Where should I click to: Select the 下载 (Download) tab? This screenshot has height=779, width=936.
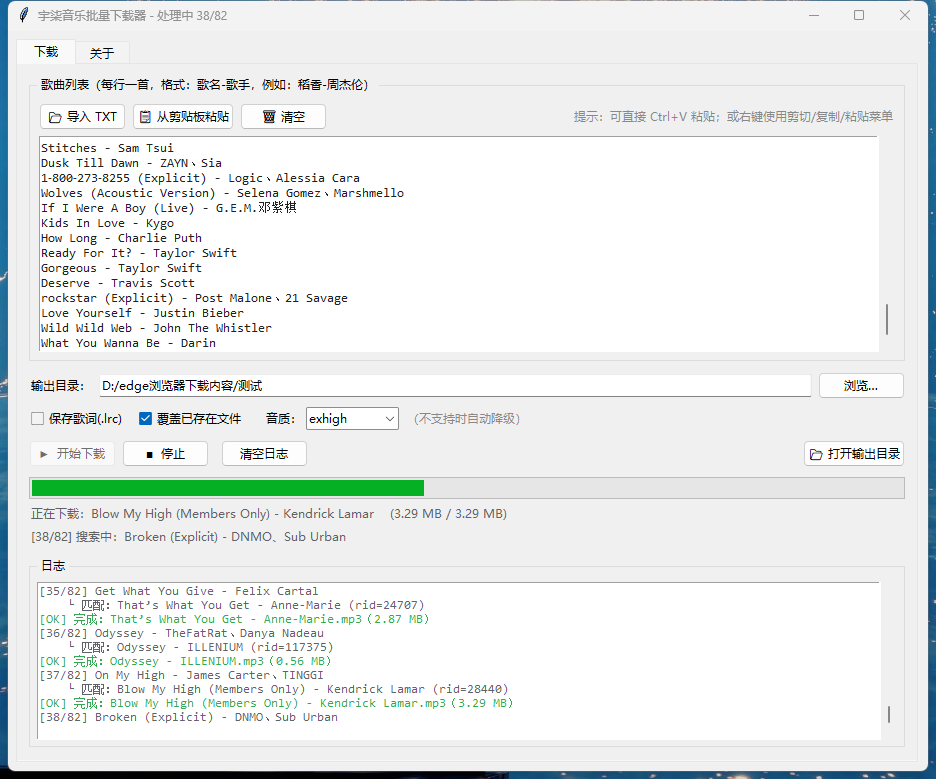point(46,52)
